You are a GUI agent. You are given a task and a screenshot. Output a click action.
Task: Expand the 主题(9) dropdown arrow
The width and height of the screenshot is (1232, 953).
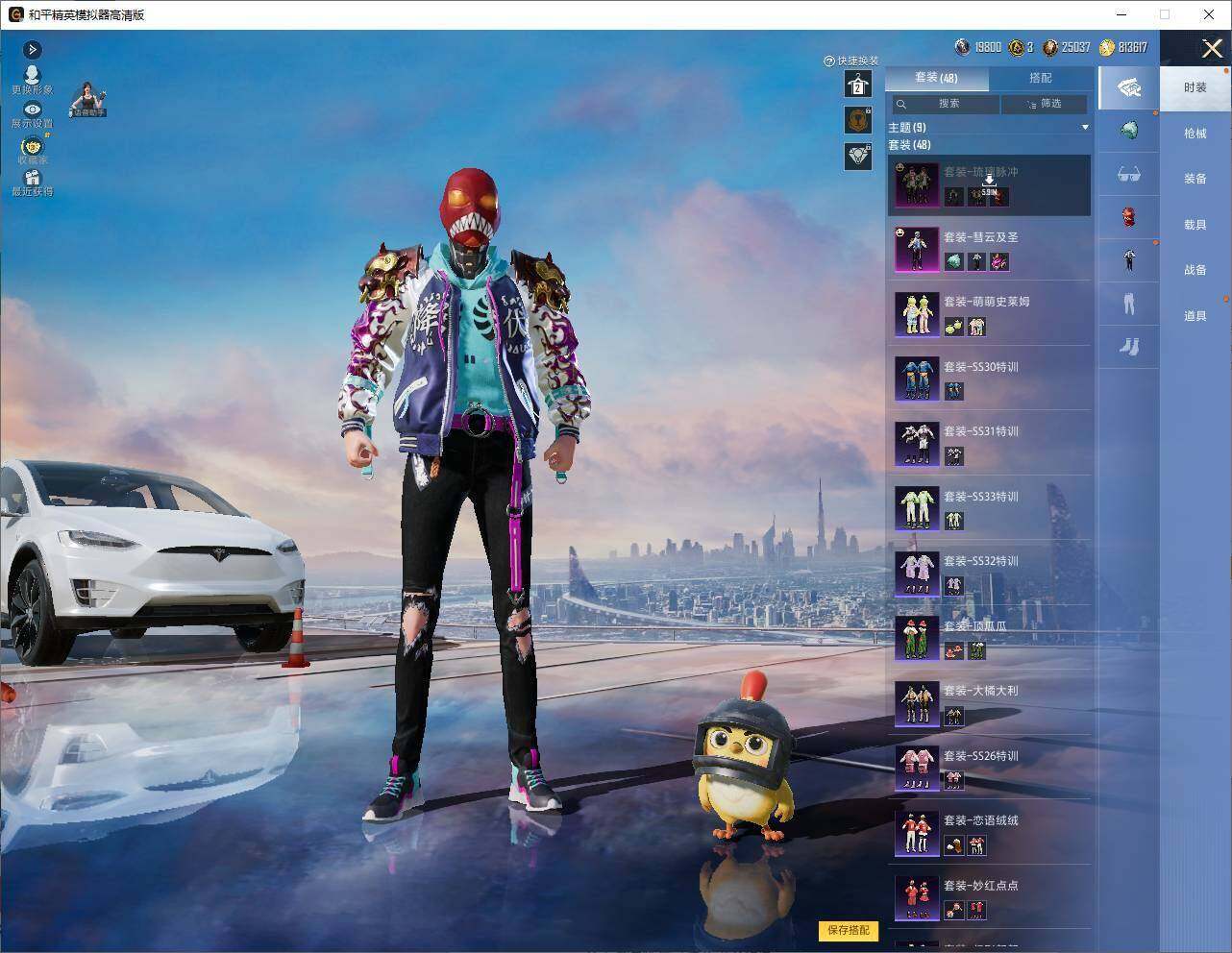(x=1085, y=128)
